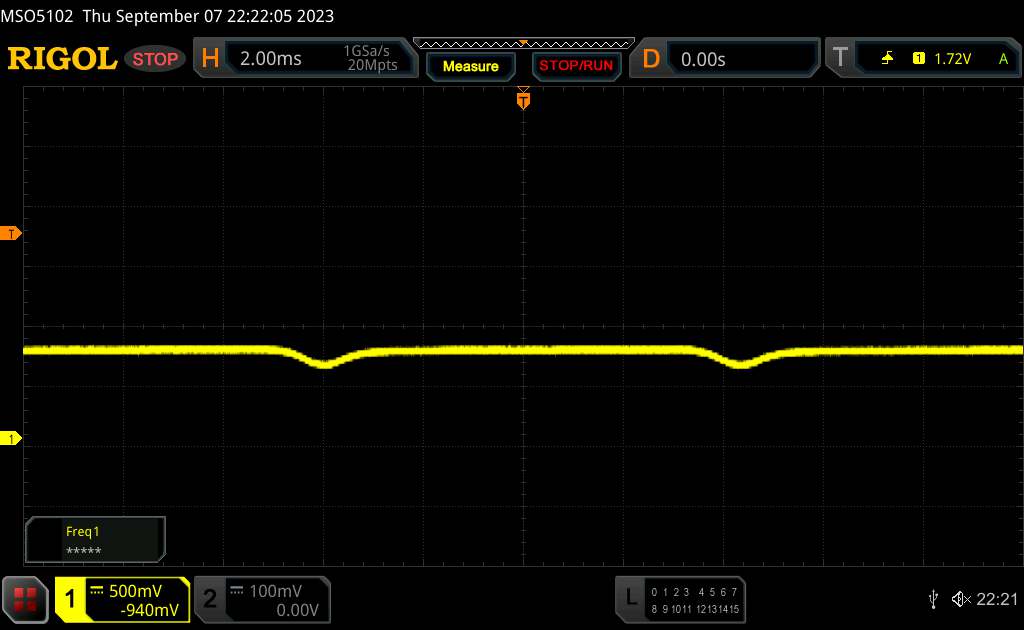The image size is (1024, 630).
Task: Click the RIGOL logo
Action: pyautogui.click(x=62, y=59)
